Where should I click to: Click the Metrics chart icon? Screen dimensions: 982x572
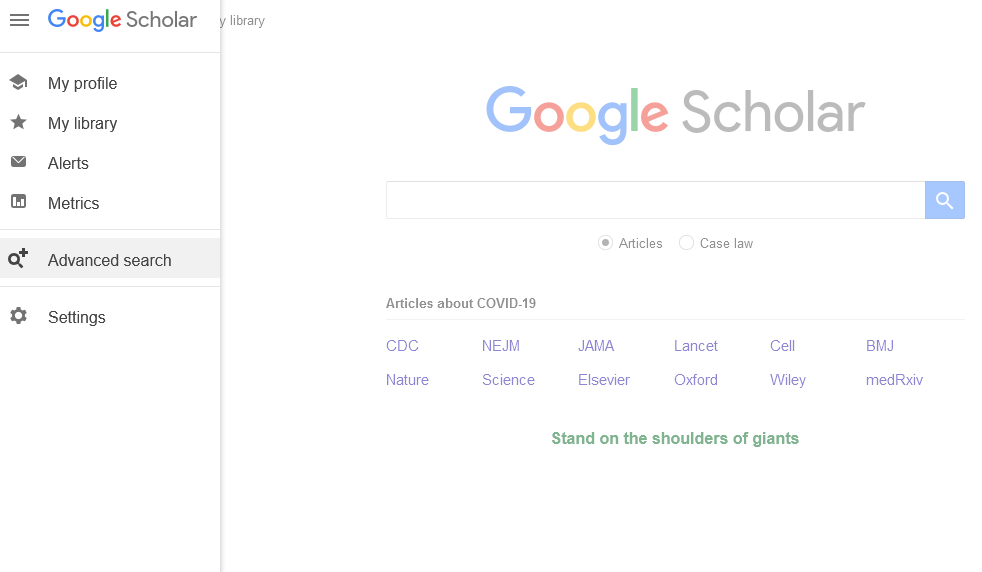point(19,202)
